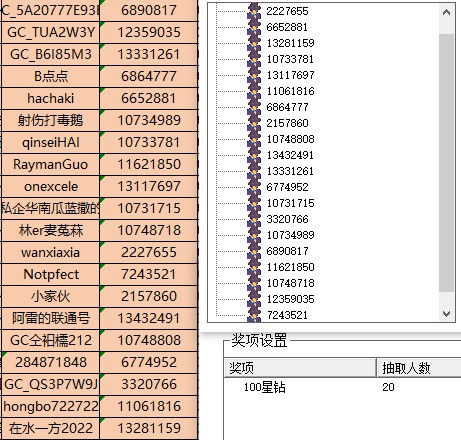Select spreadsheet cell qinseiHAI
The height and width of the screenshot is (440, 461).
[x=51, y=142]
